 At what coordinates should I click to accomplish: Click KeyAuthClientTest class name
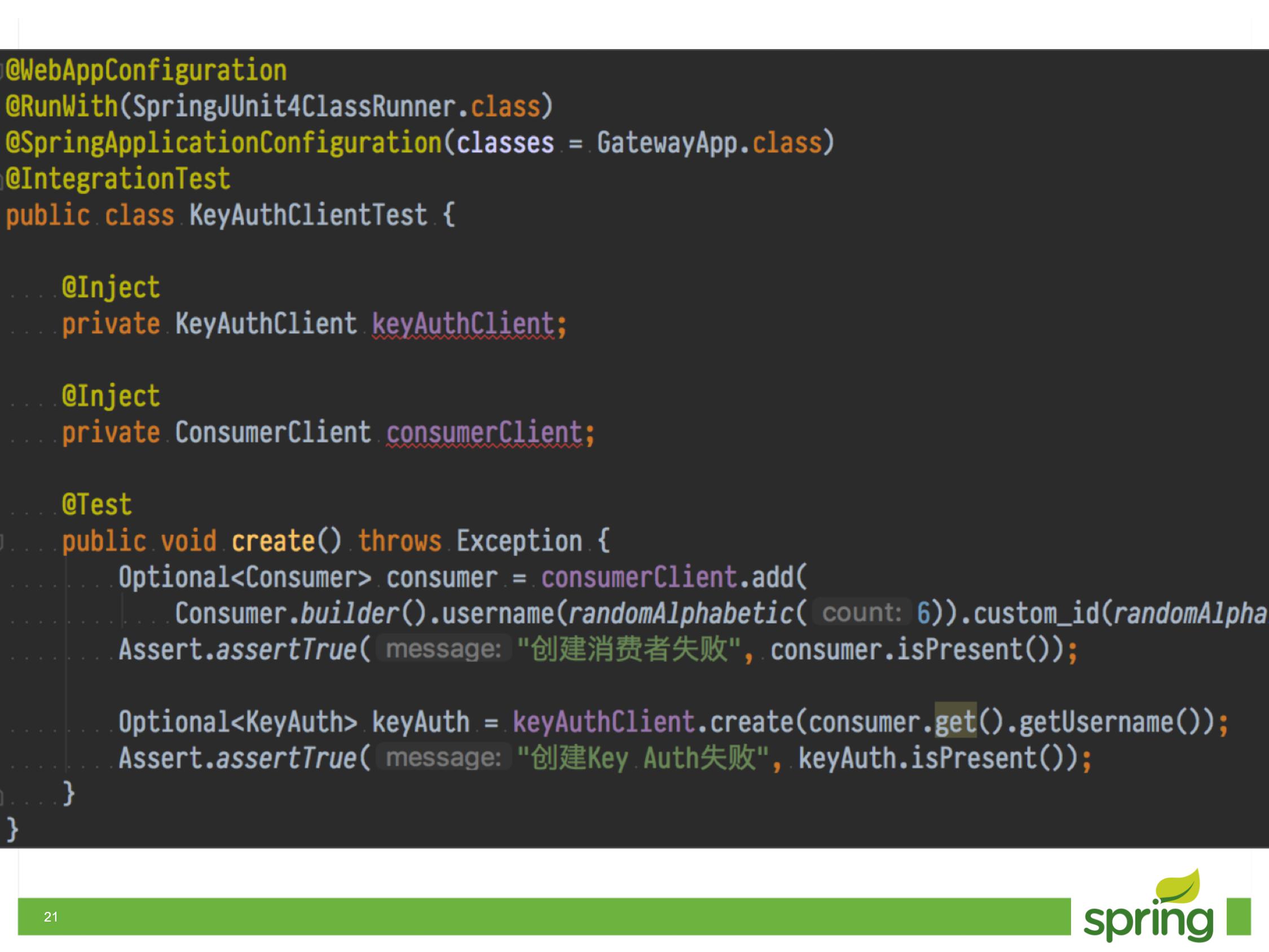click(308, 215)
